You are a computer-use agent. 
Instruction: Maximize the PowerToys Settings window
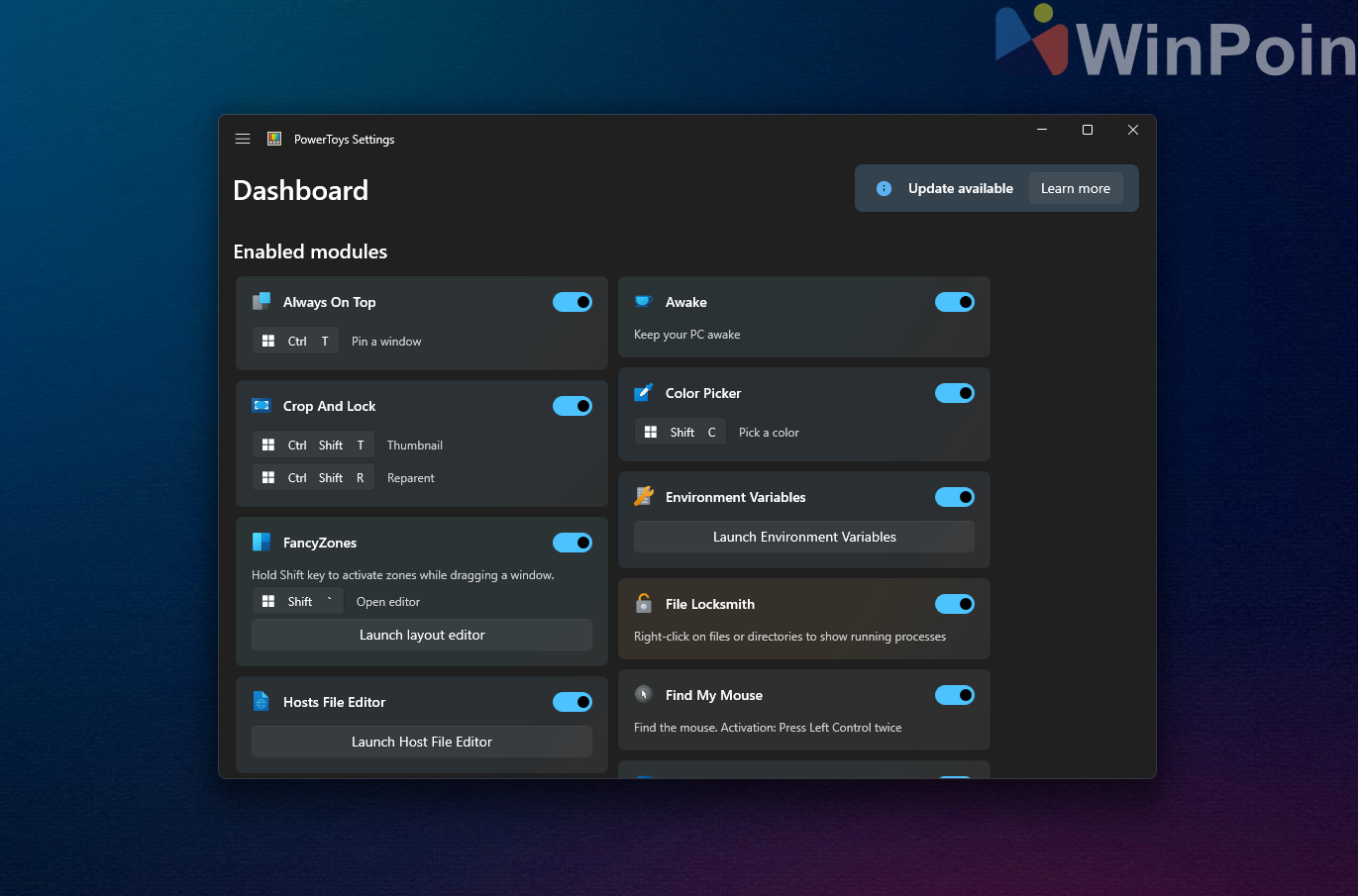coord(1088,130)
